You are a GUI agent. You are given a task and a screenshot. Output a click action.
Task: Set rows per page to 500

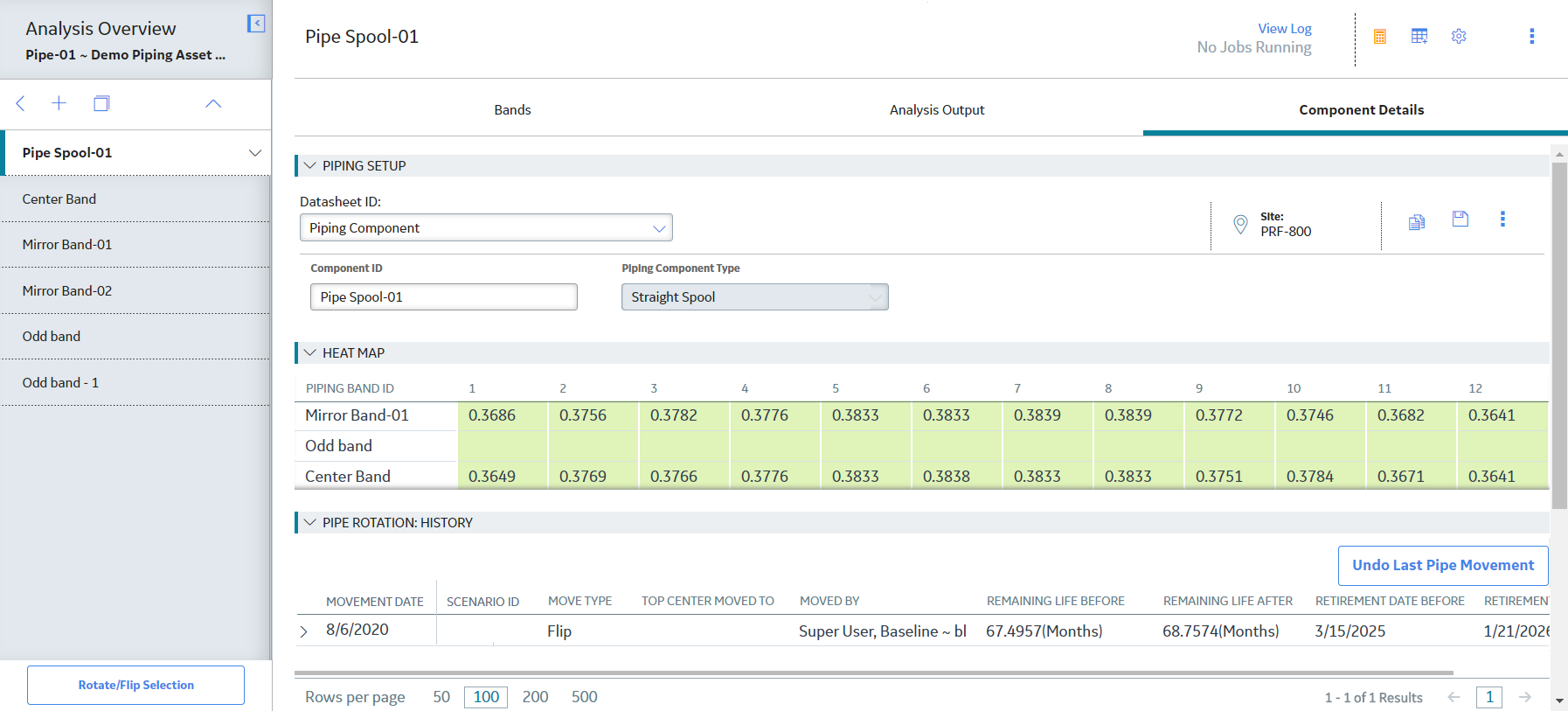pyautogui.click(x=584, y=697)
